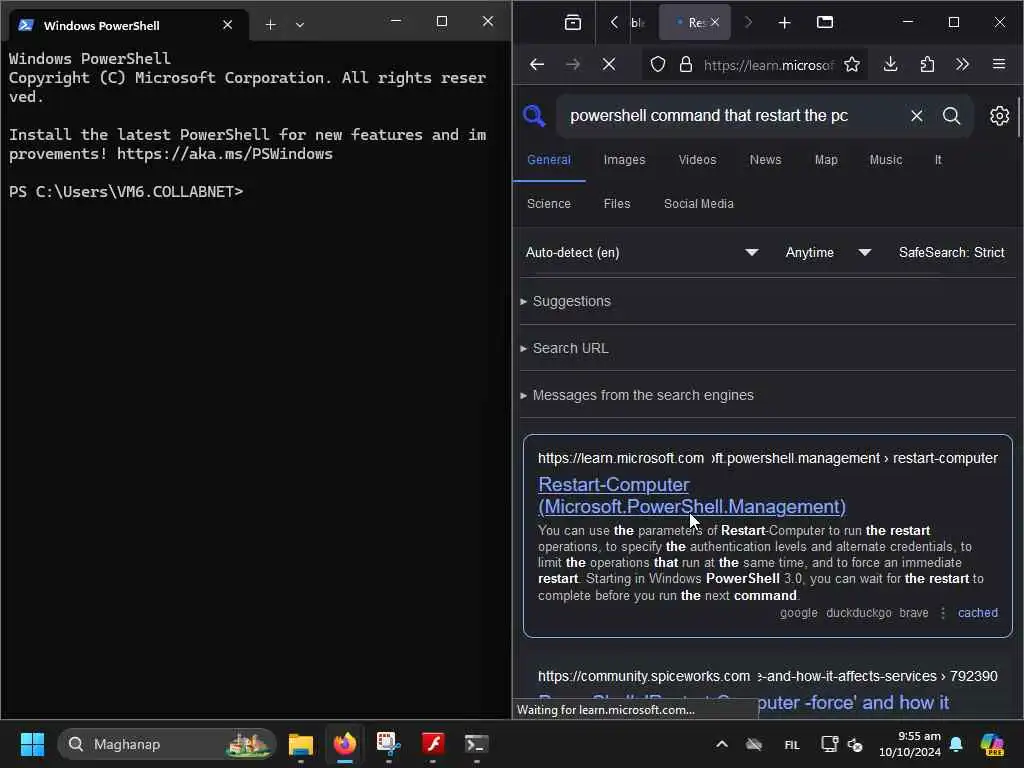
Task: Show hidden system tray icons
Action: pos(722,744)
